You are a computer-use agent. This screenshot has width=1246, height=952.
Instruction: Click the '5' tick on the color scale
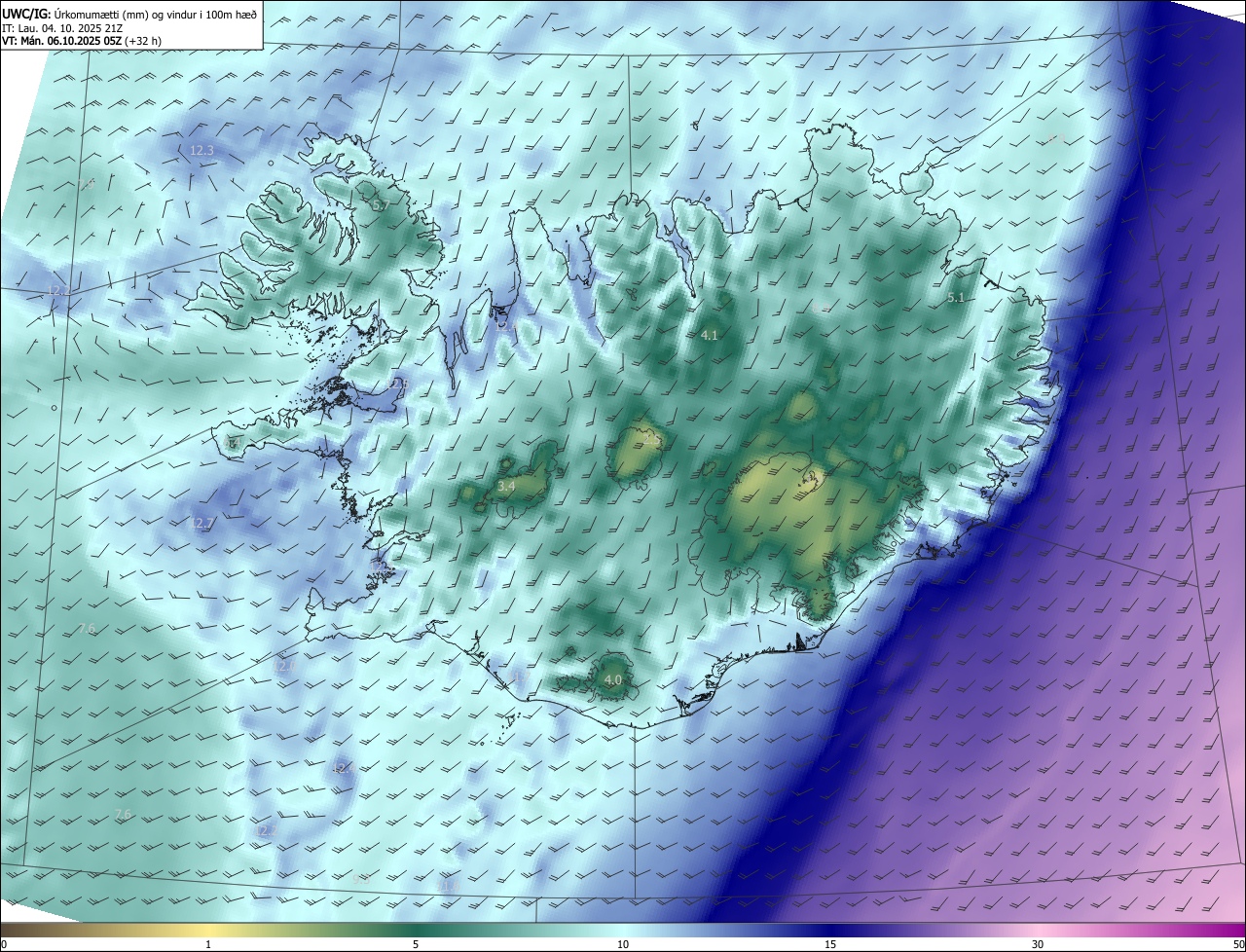click(416, 944)
